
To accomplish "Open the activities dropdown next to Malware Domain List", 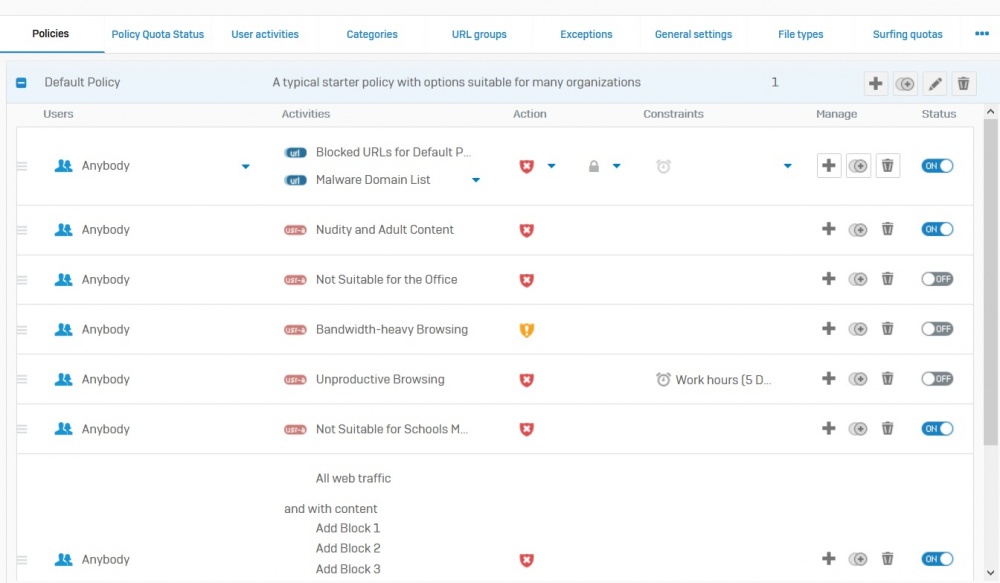I will 476,180.
